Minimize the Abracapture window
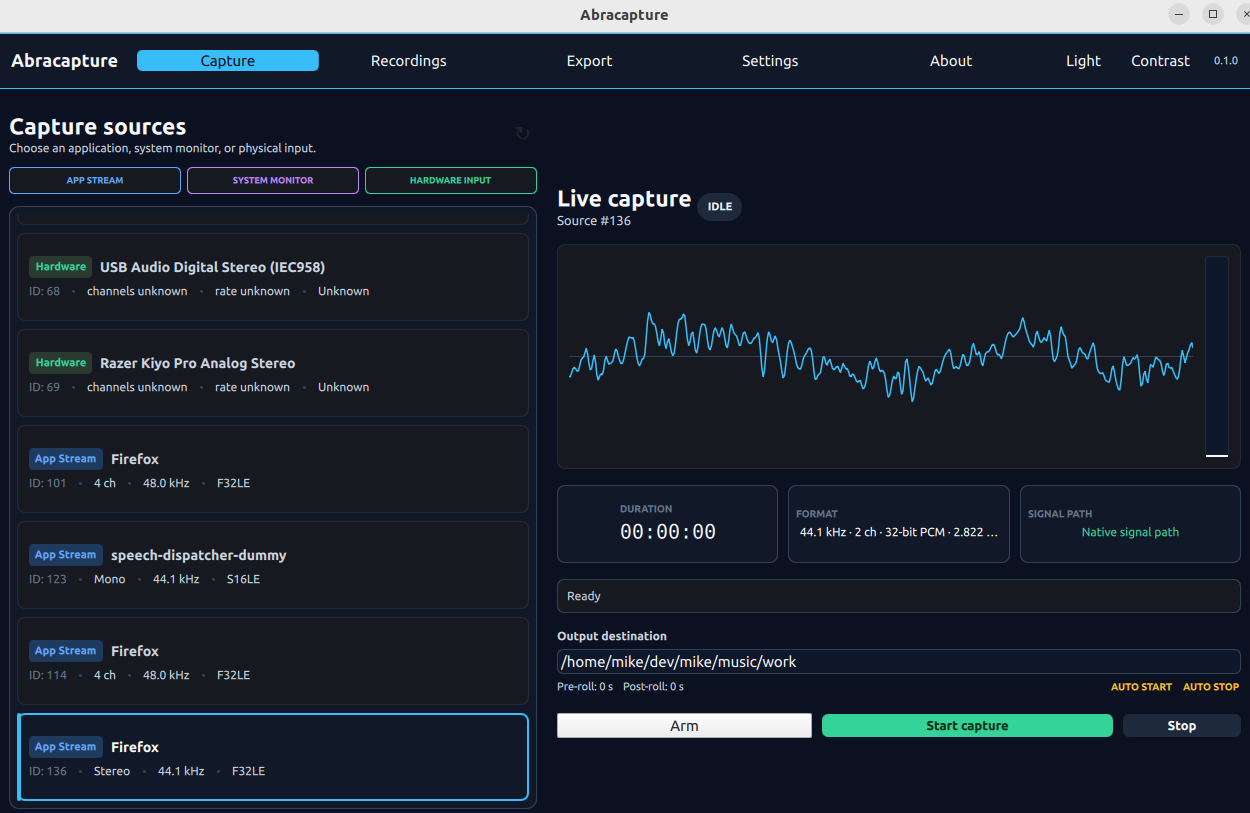The image size is (1250, 813). pyautogui.click(x=1181, y=14)
